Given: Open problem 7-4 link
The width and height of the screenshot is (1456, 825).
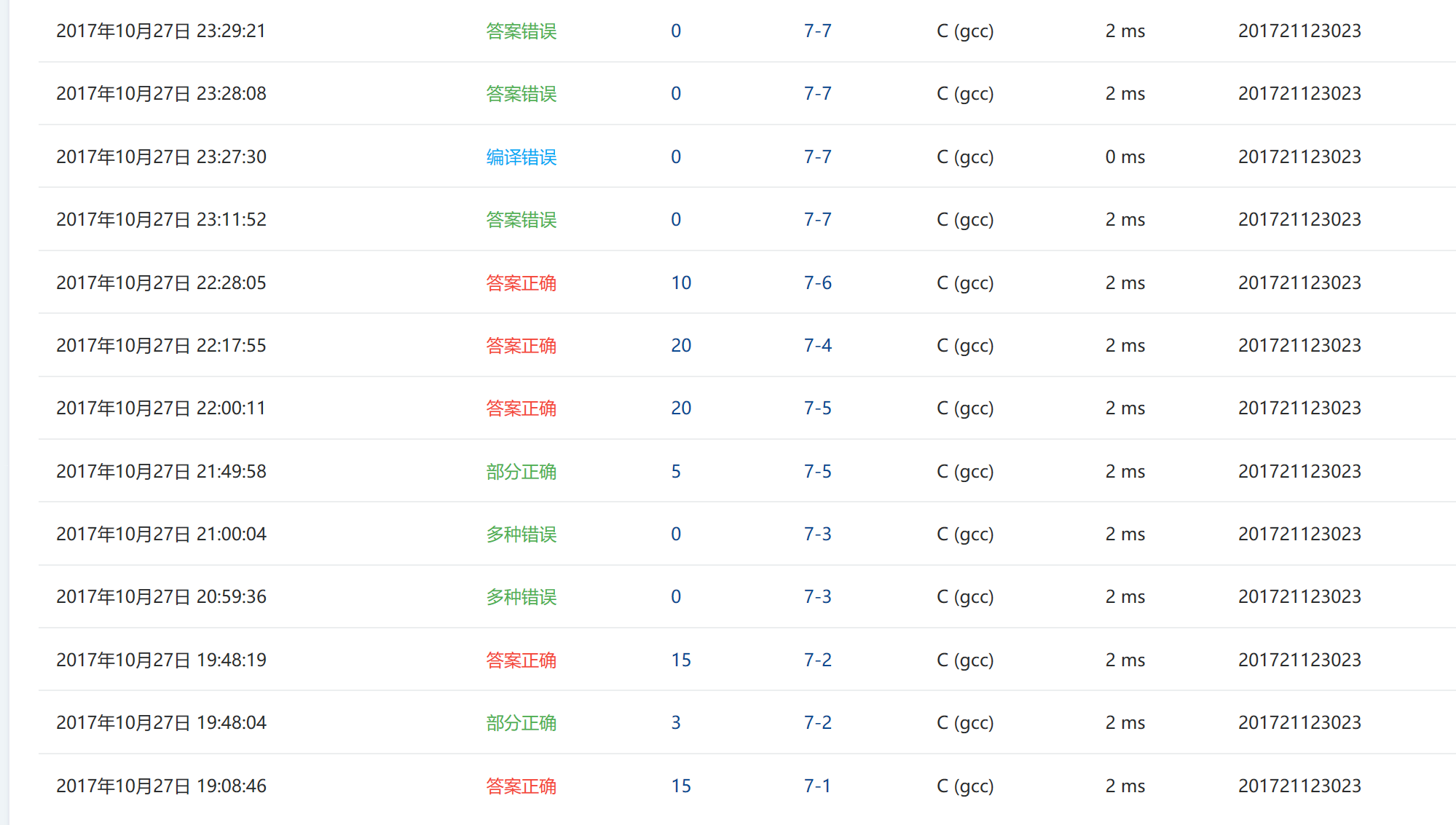Looking at the screenshot, I should click(x=817, y=345).
